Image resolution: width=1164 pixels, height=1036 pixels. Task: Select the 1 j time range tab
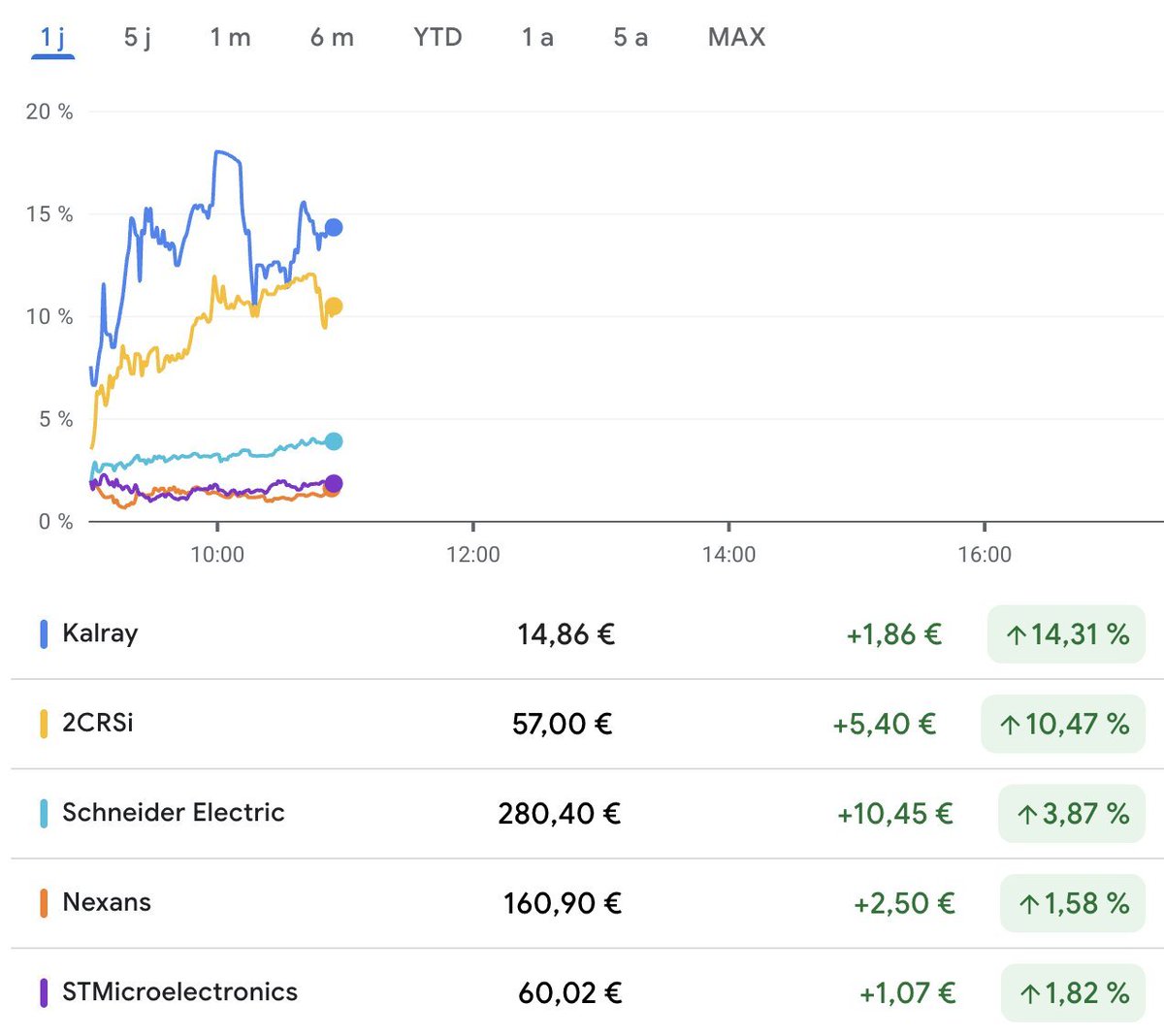click(52, 38)
